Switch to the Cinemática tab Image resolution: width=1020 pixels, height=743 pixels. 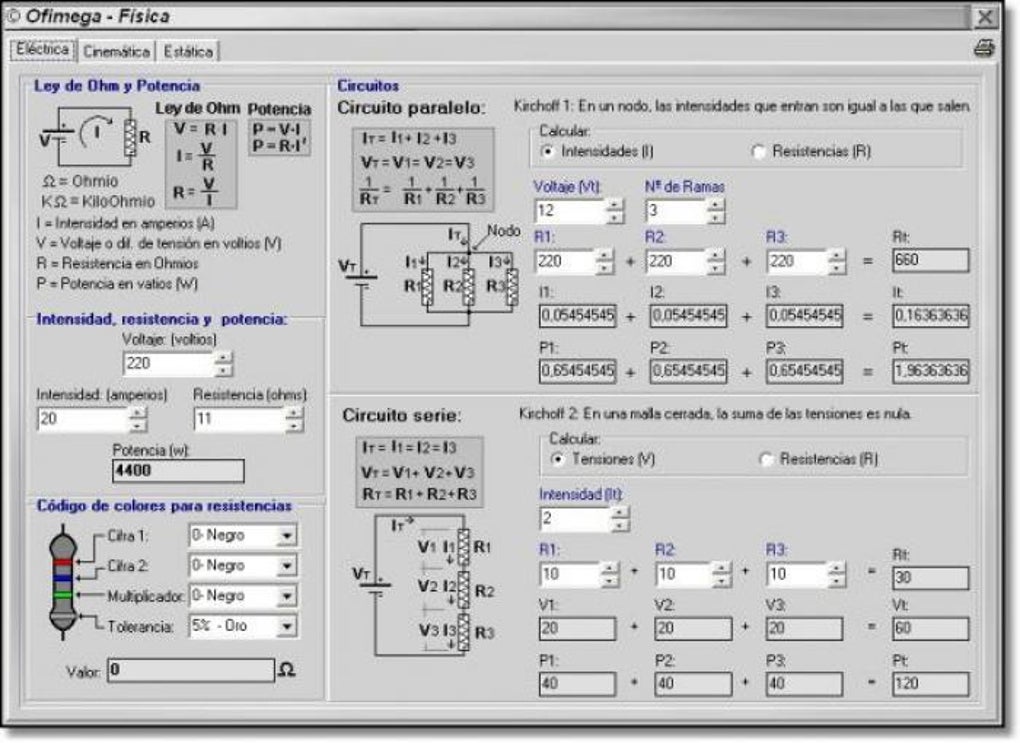[x=117, y=51]
